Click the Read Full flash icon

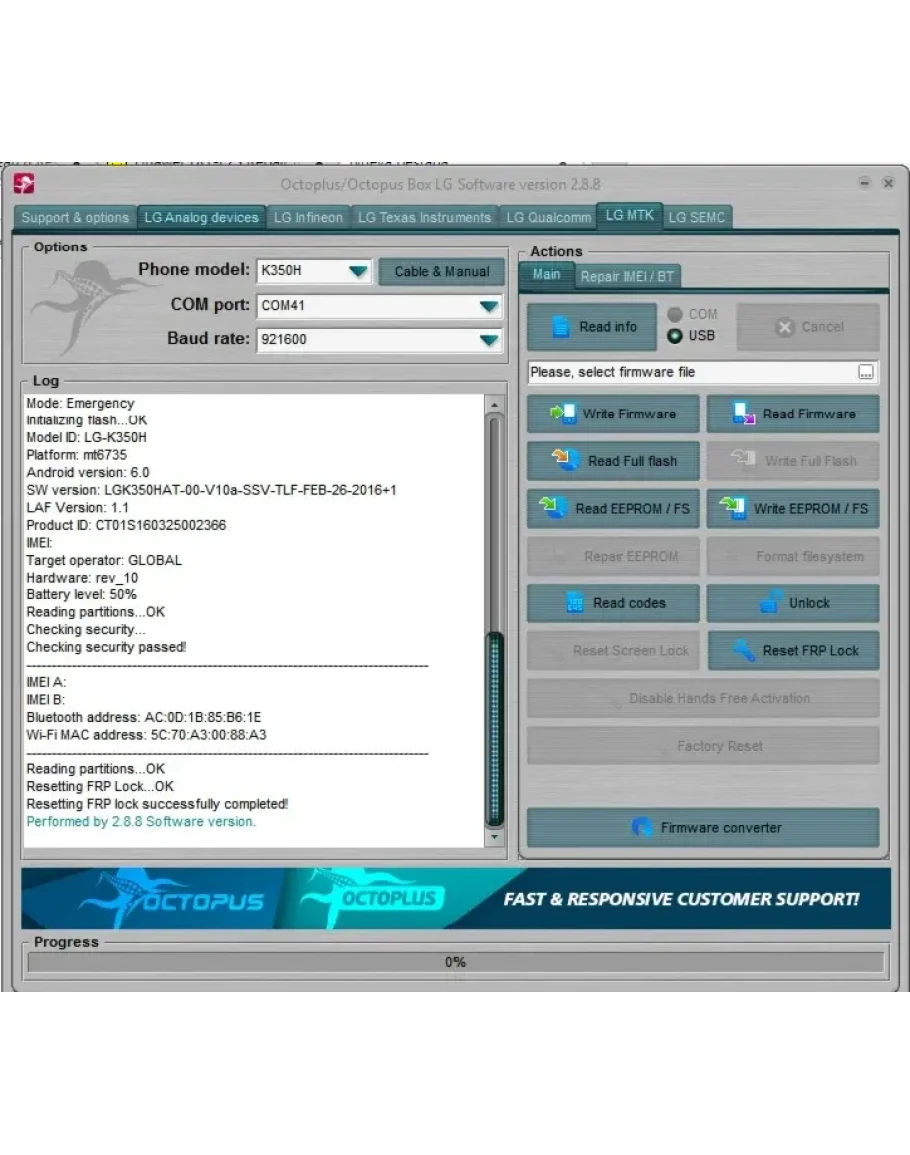click(x=567, y=461)
